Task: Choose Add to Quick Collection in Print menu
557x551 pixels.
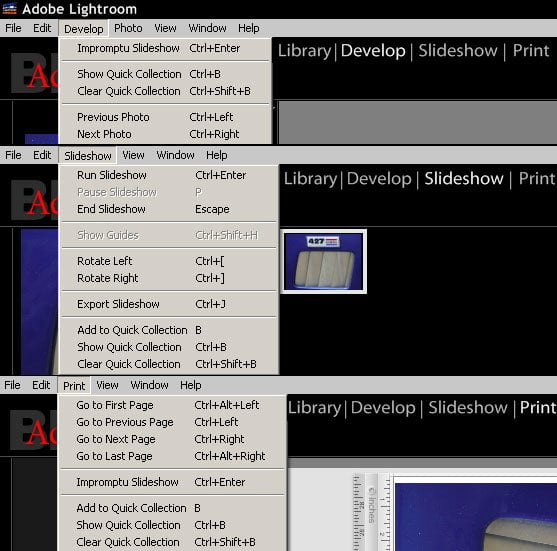Action: point(172,508)
